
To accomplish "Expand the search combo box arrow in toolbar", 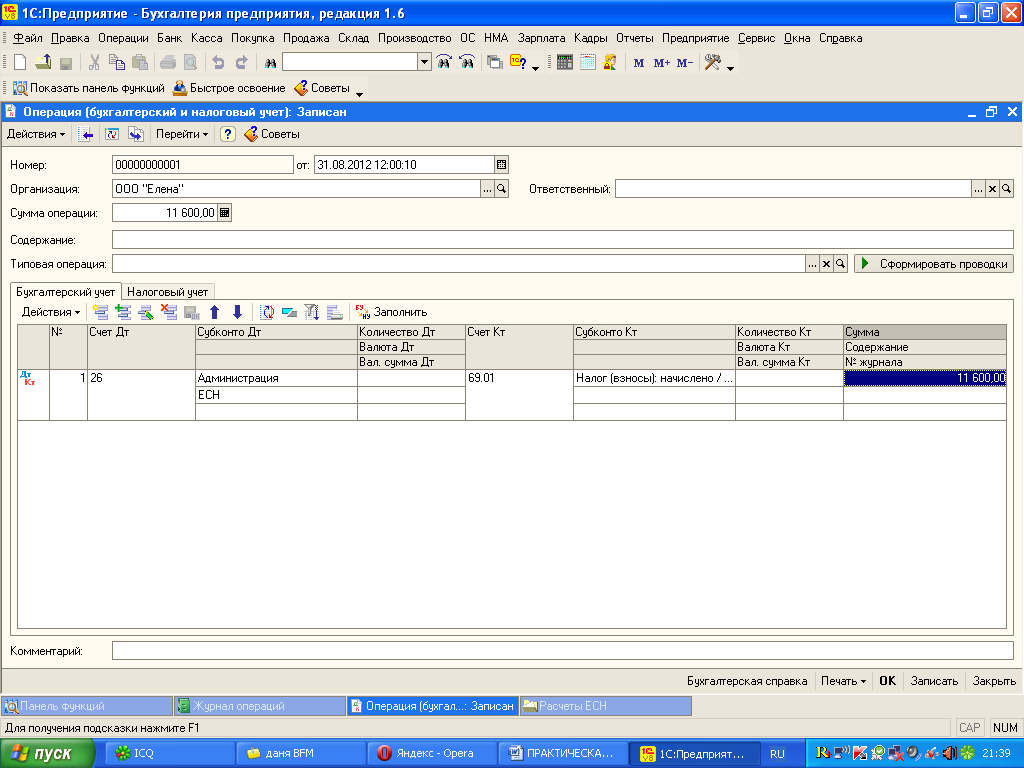I will click(x=424, y=62).
